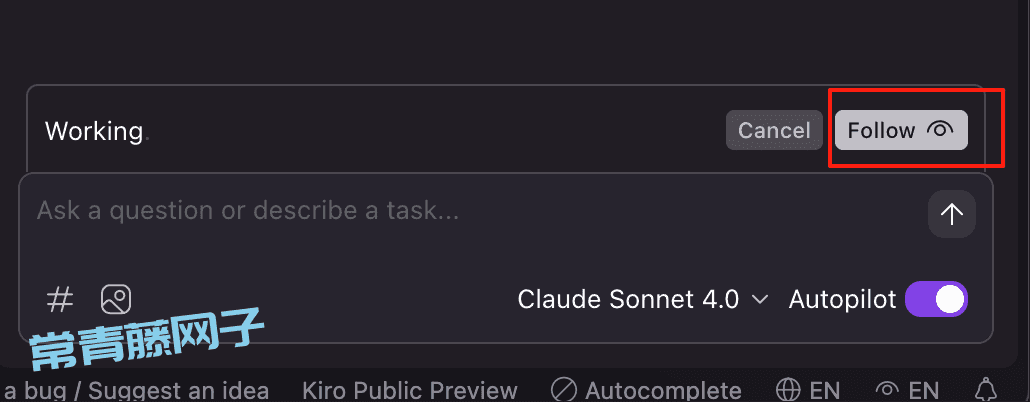Select the Kiro Public Preview status item
This screenshot has height=402, width=1030.
click(410, 390)
